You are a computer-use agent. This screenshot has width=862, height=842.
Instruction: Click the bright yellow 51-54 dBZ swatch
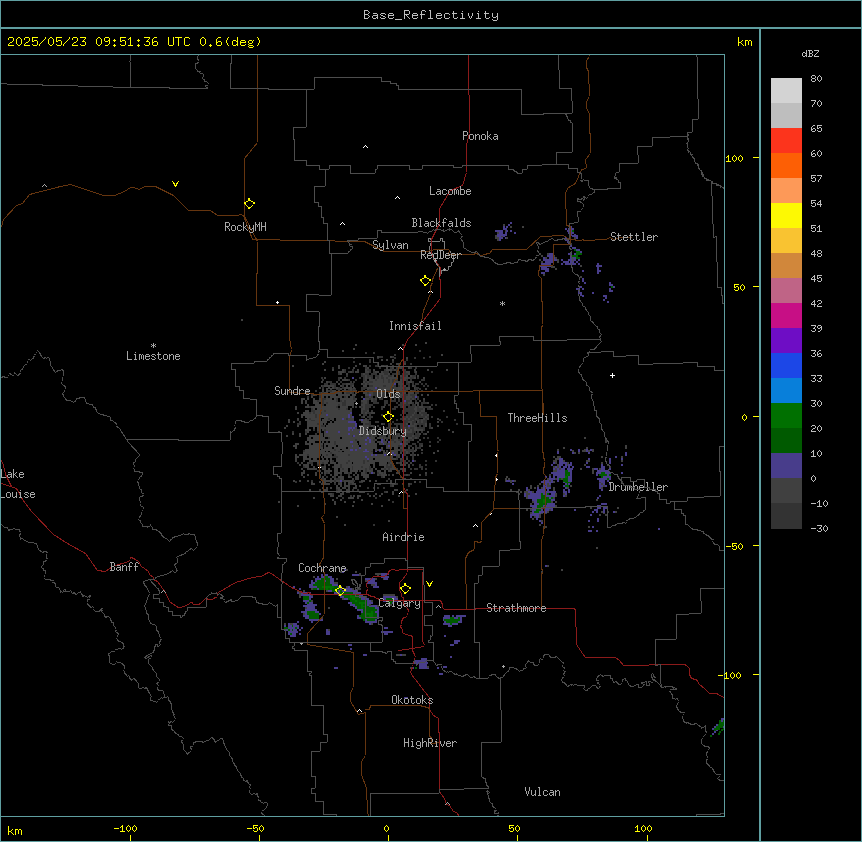click(x=786, y=215)
